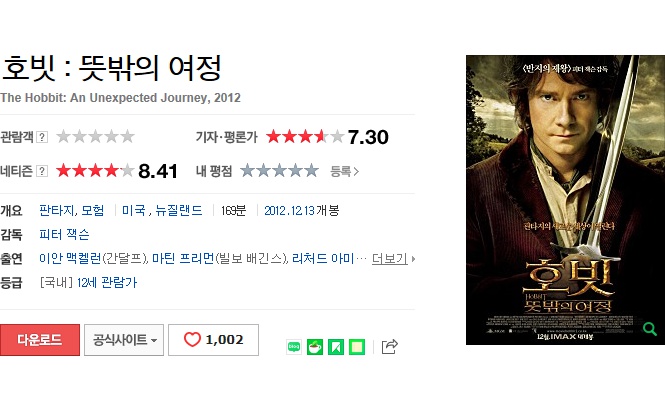Open the export share arrow icon

[390, 346]
